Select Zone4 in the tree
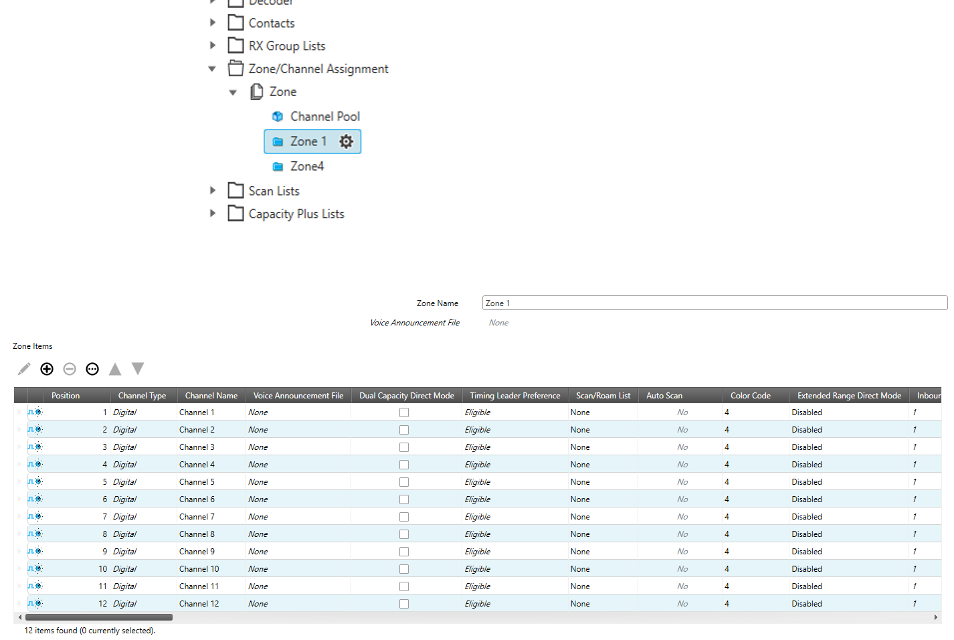This screenshot has height=640, width=954. pos(306,166)
